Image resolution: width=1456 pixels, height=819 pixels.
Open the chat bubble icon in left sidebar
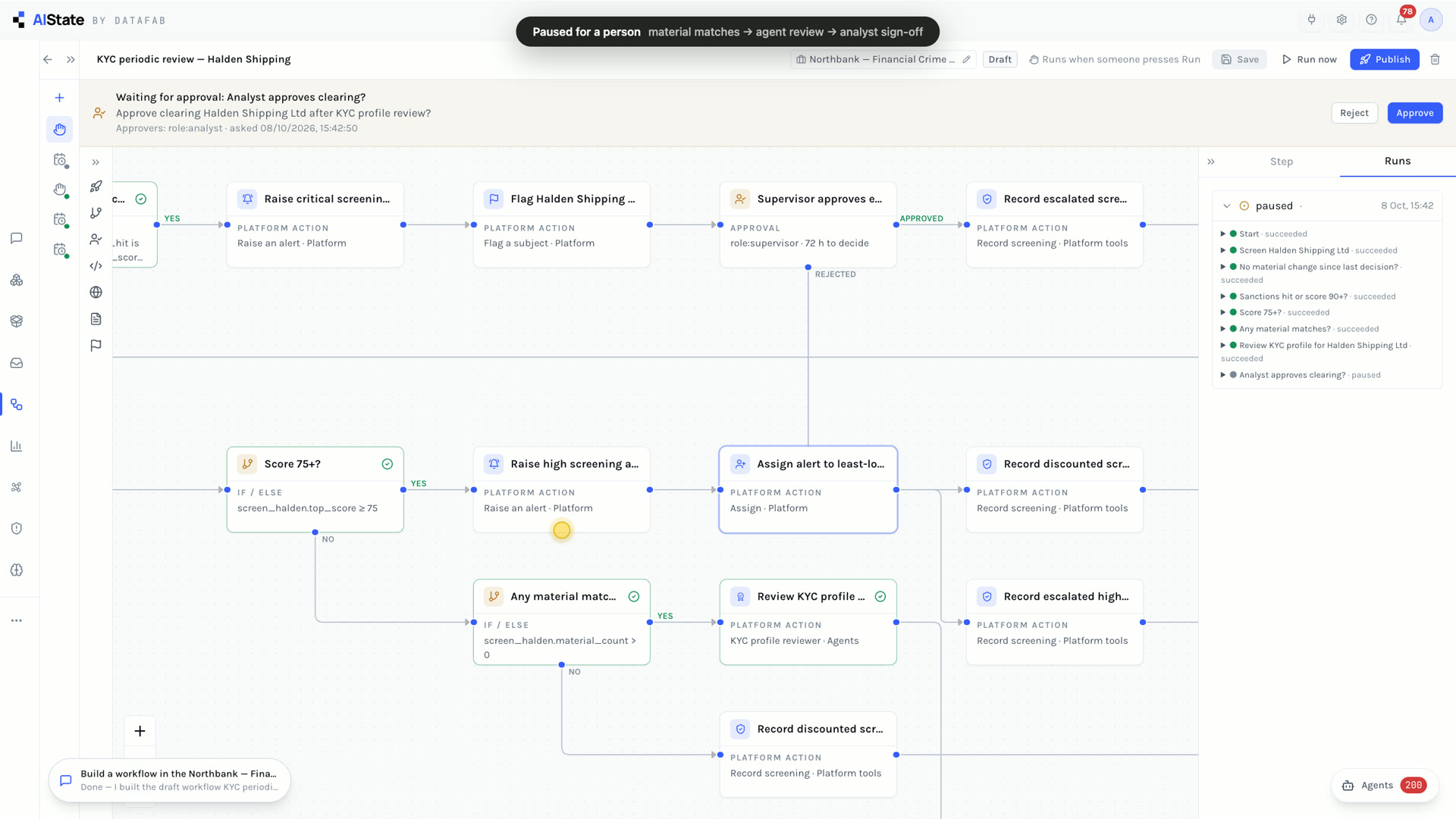pyautogui.click(x=16, y=238)
